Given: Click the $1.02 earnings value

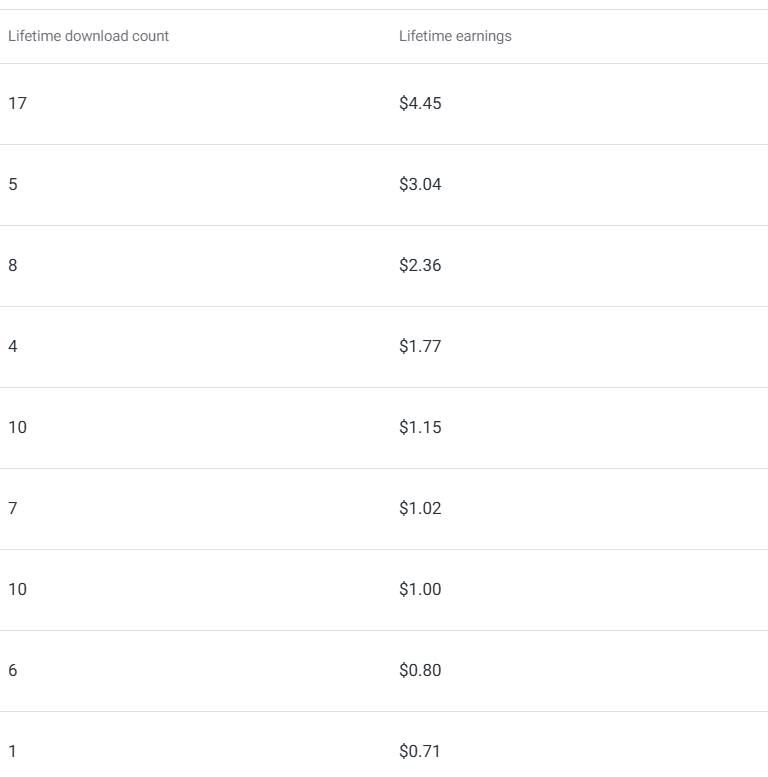Looking at the screenshot, I should pos(420,508).
